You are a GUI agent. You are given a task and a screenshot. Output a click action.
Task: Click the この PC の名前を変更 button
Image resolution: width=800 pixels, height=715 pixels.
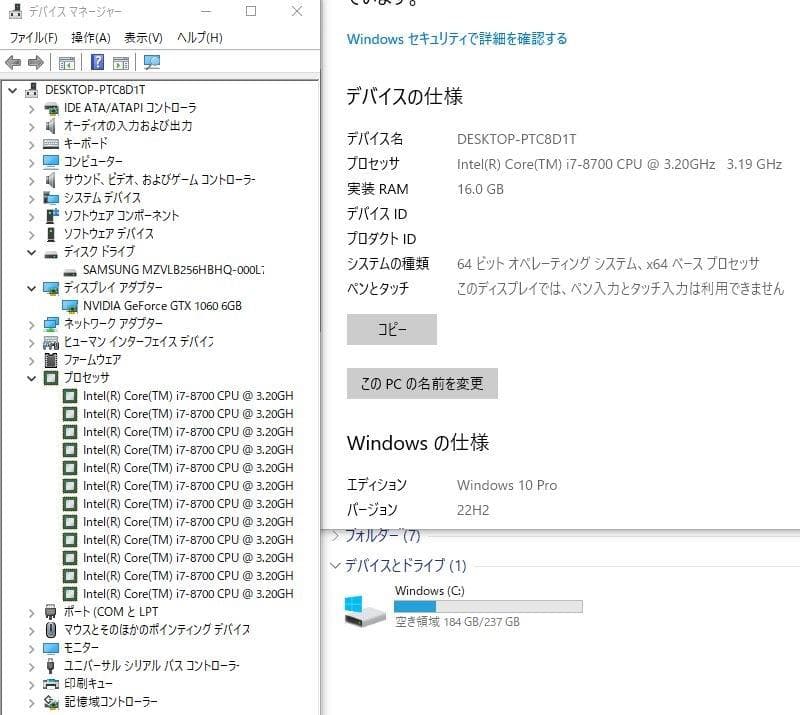tap(421, 383)
